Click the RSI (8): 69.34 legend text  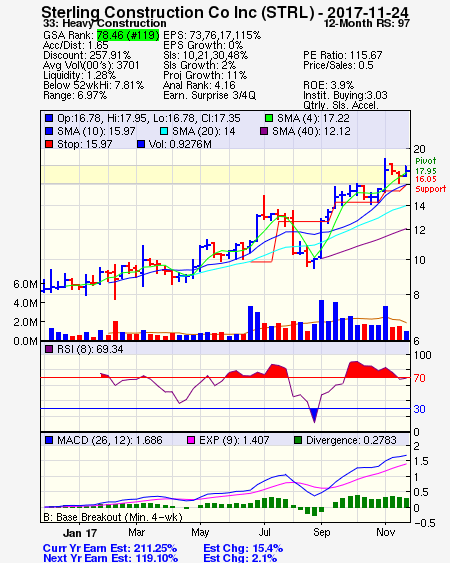[x=90, y=349]
